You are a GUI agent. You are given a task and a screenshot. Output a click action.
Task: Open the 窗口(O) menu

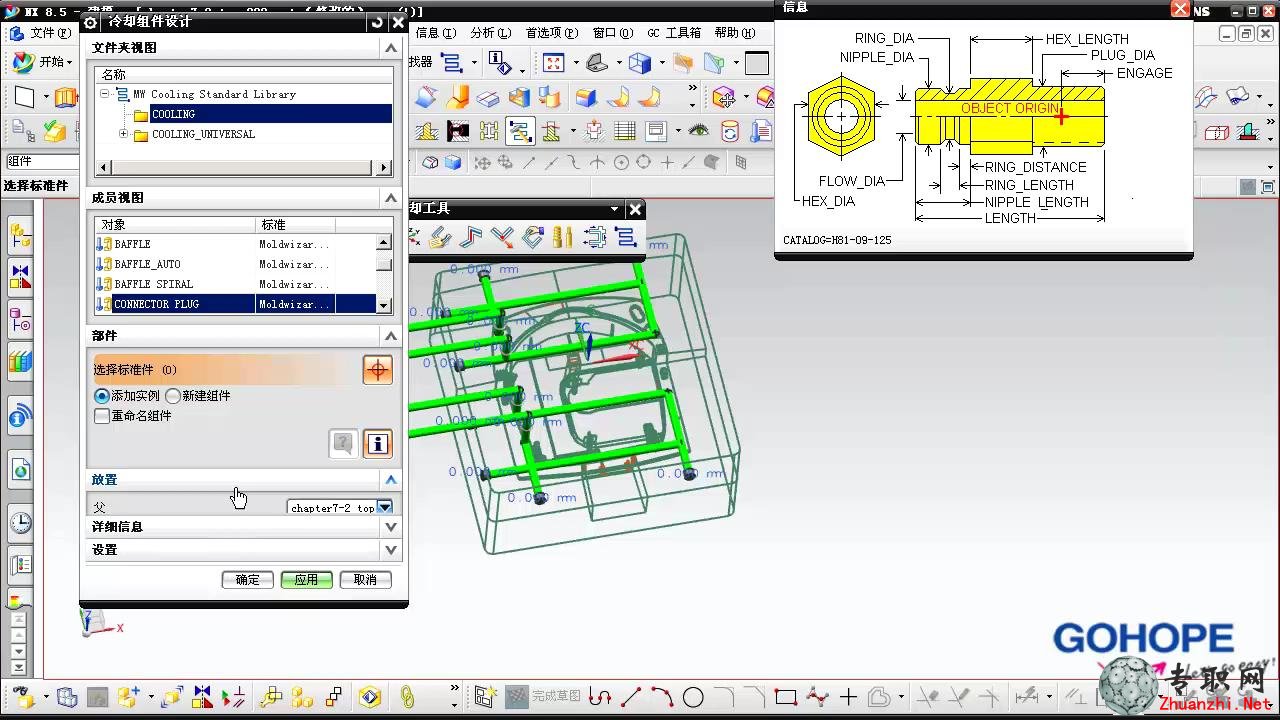click(x=613, y=33)
